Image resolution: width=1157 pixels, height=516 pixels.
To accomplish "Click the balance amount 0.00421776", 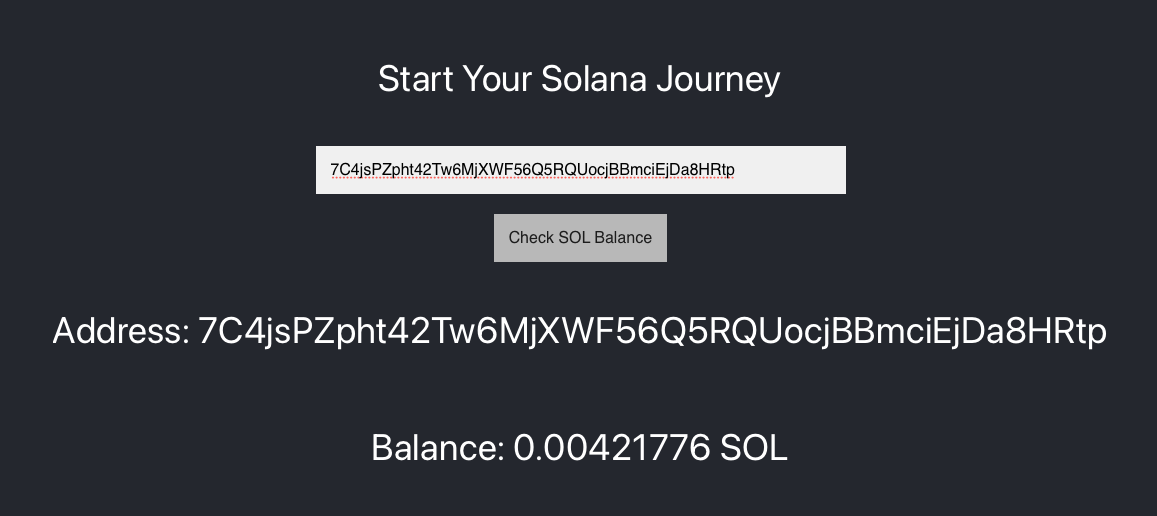I will pyautogui.click(x=612, y=448).
